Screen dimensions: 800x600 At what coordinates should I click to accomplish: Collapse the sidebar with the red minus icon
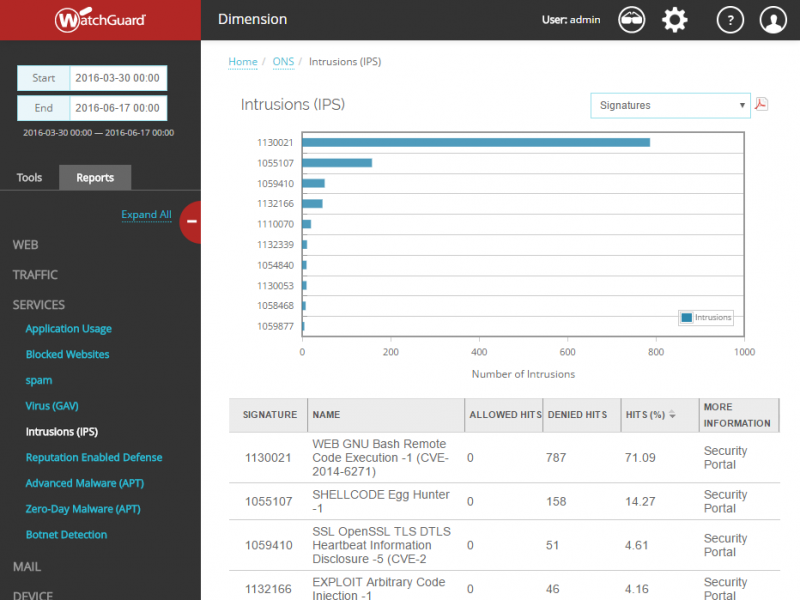[x=191, y=222]
